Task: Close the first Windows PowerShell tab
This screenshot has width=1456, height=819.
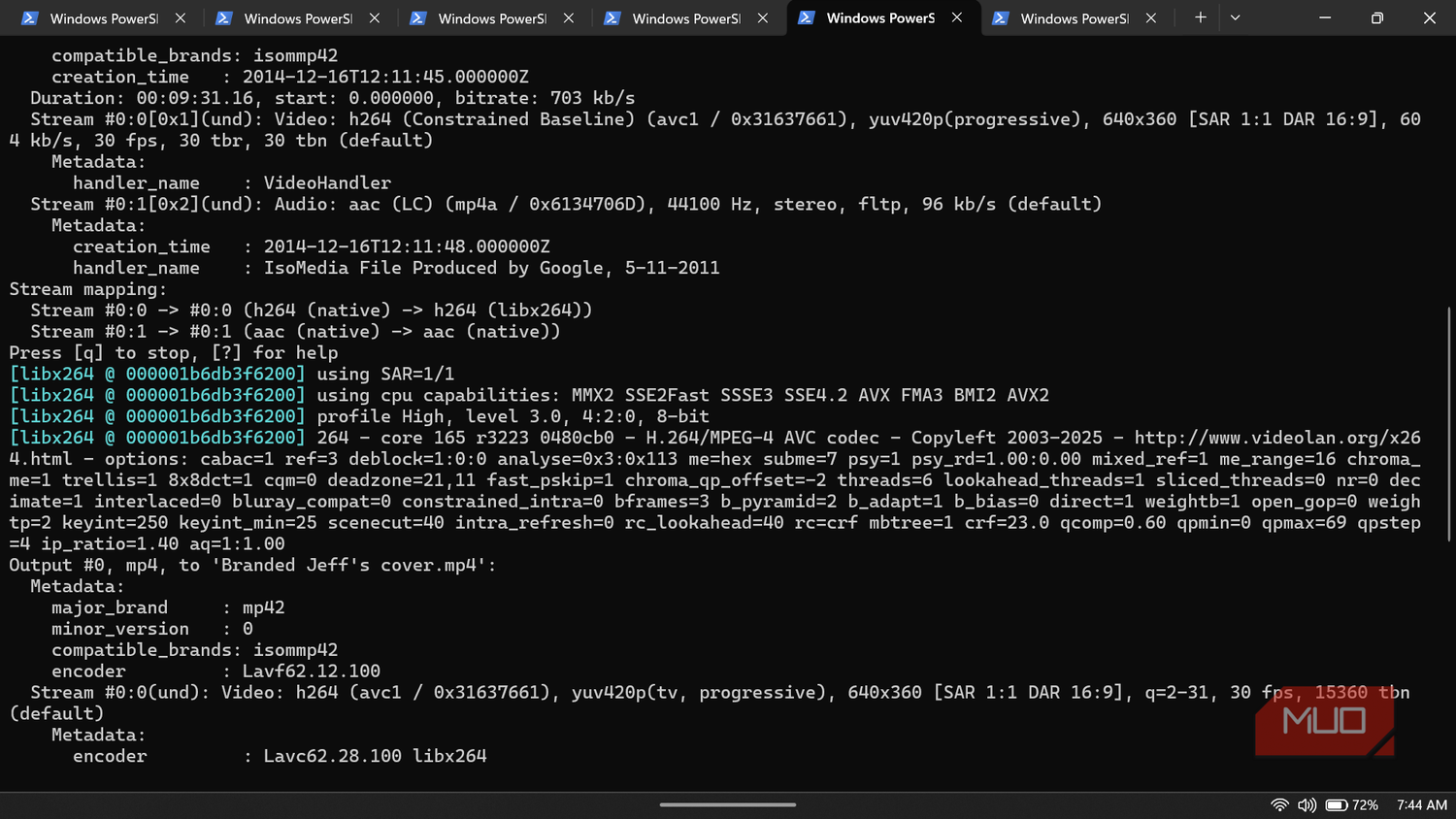Action: tap(181, 18)
